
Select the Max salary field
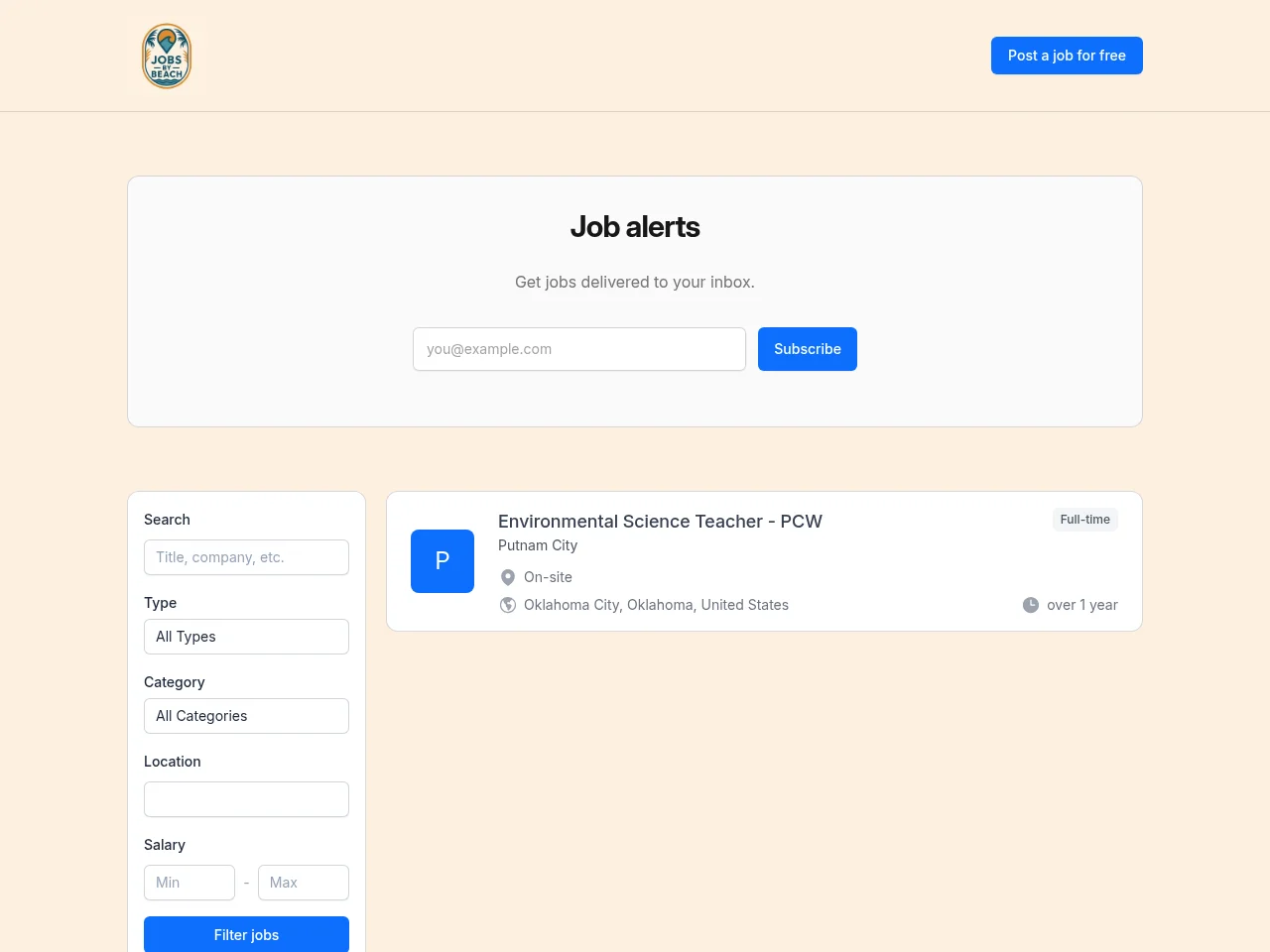[x=304, y=883]
